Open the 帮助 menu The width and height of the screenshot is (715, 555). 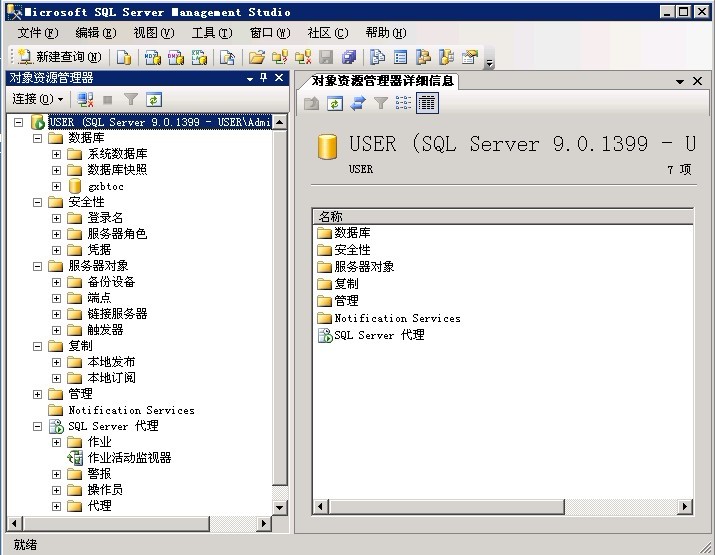click(386, 33)
